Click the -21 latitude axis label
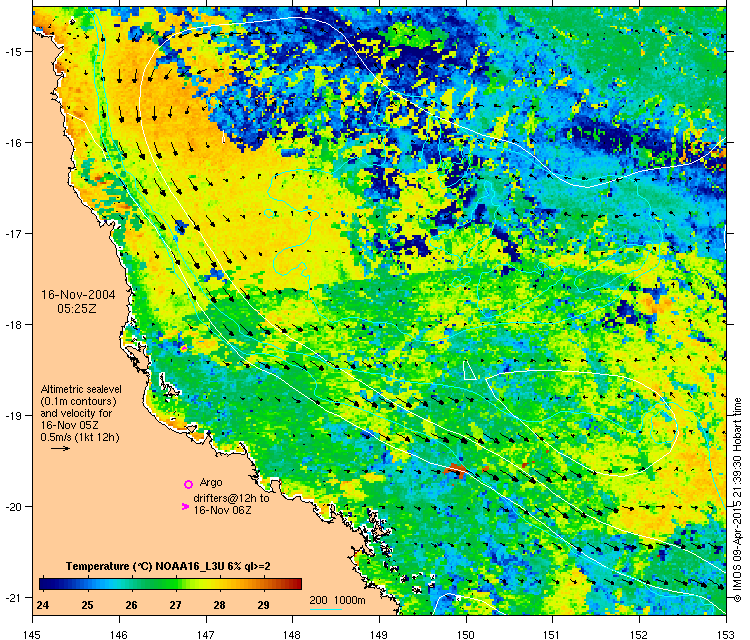 tap(12, 597)
